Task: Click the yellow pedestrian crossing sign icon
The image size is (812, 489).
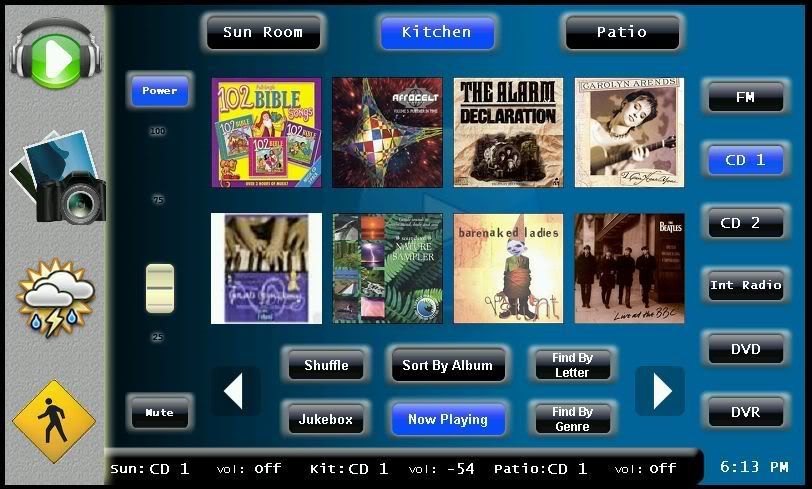Action: click(x=54, y=420)
